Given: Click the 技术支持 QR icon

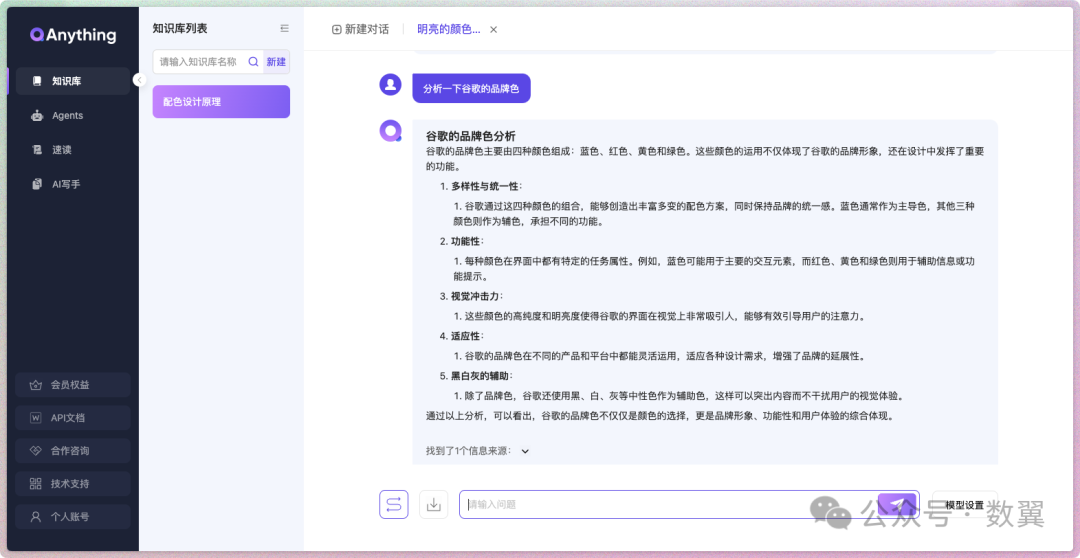Looking at the screenshot, I should (x=36, y=484).
